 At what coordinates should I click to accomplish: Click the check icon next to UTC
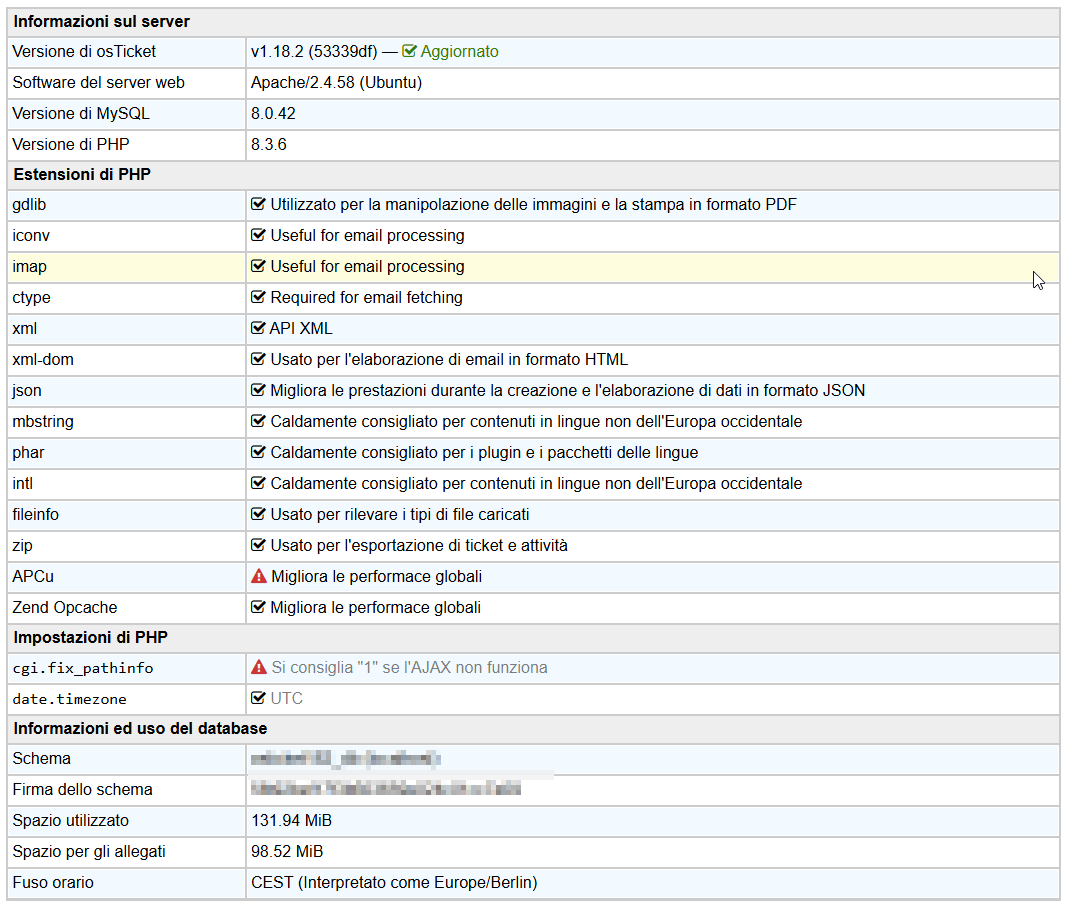click(x=258, y=698)
